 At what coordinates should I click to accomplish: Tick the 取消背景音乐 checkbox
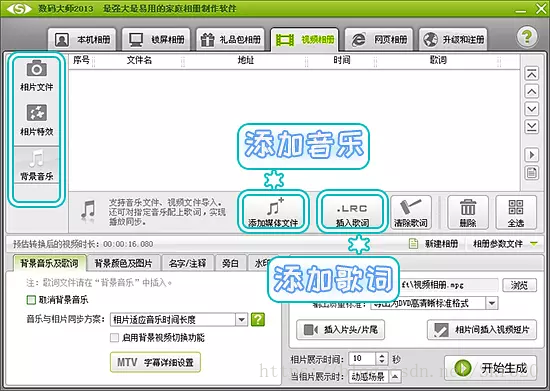31,300
